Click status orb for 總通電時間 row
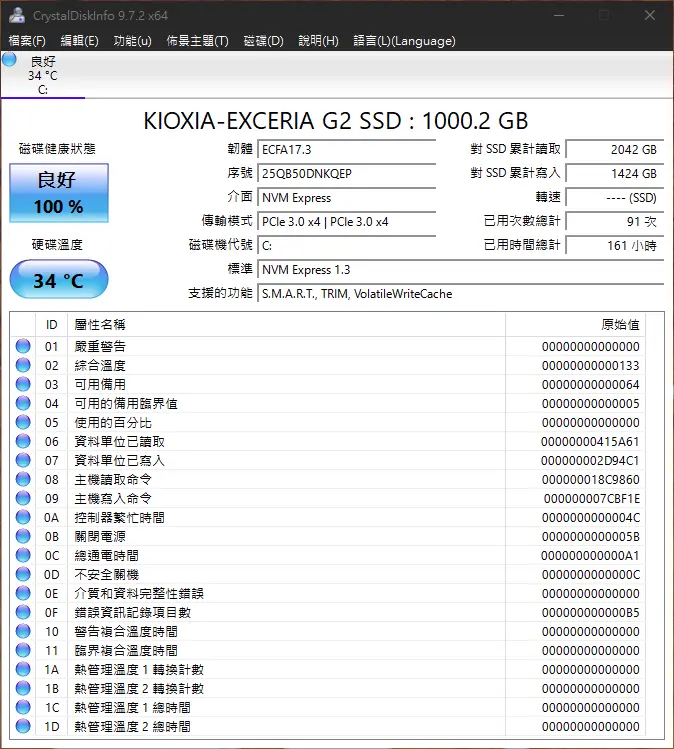The width and height of the screenshot is (674, 749). [23, 555]
